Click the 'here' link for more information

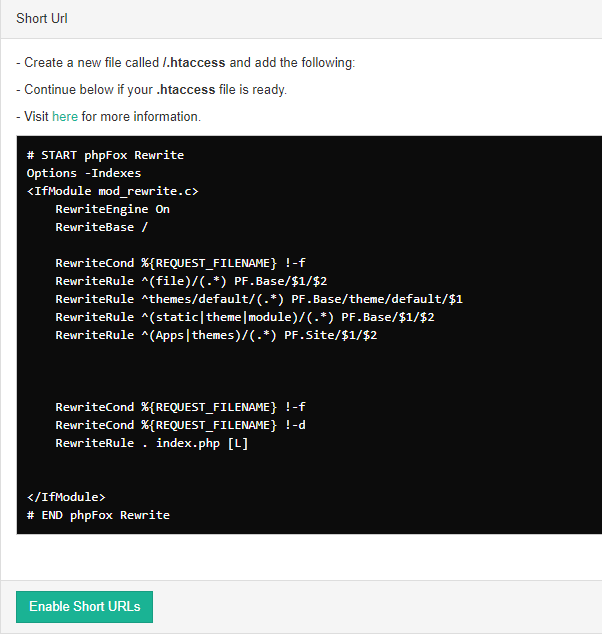tap(64, 117)
